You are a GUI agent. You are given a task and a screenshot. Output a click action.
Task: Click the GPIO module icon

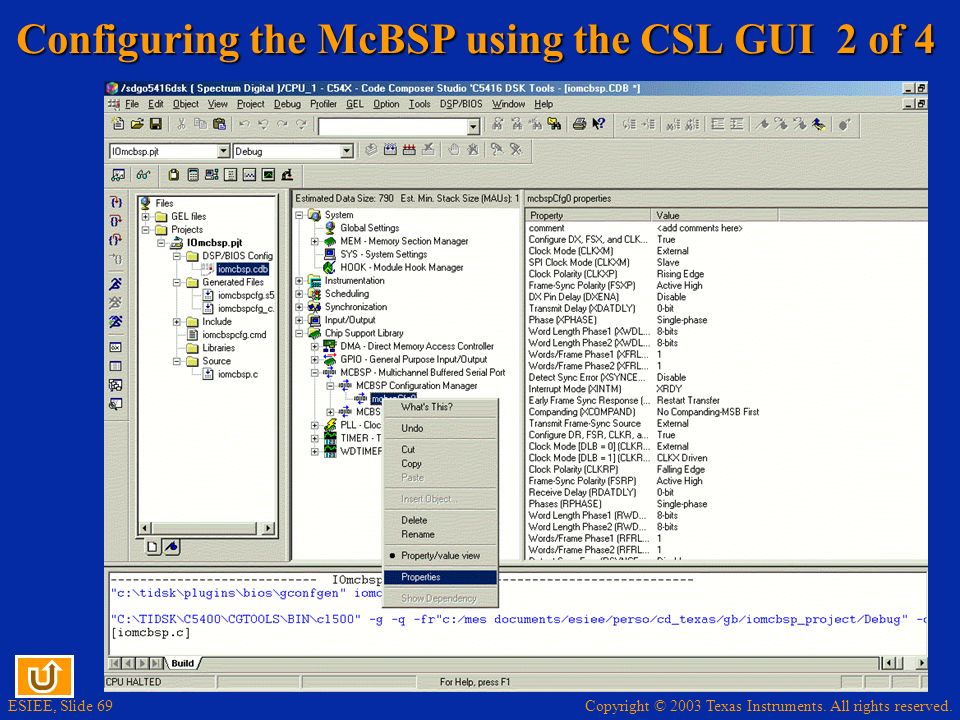(x=330, y=359)
